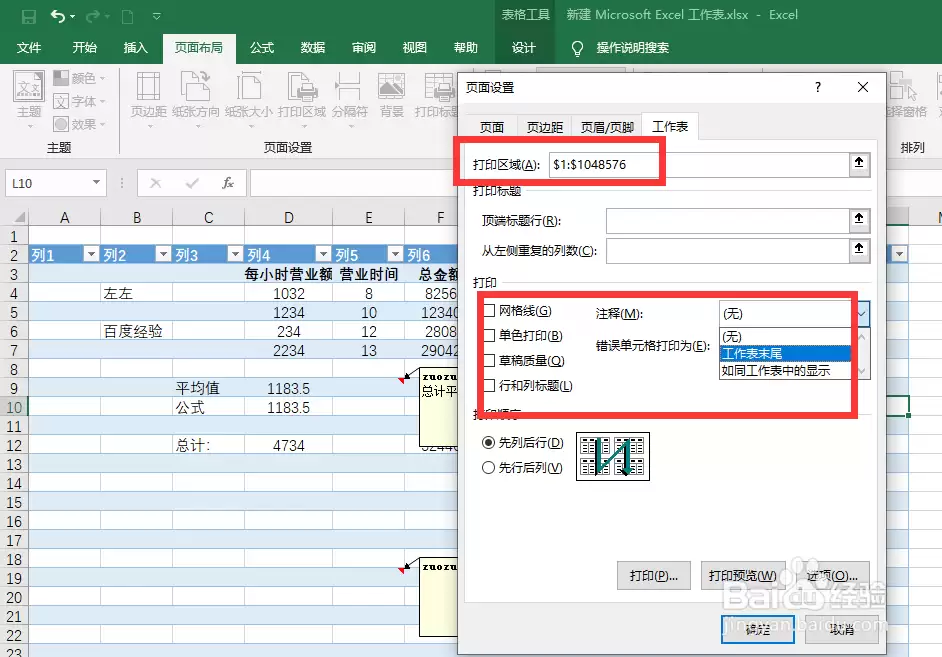Open the quick access toolbar customize dropdown
Screen dimensions: 942x657
[157, 16]
